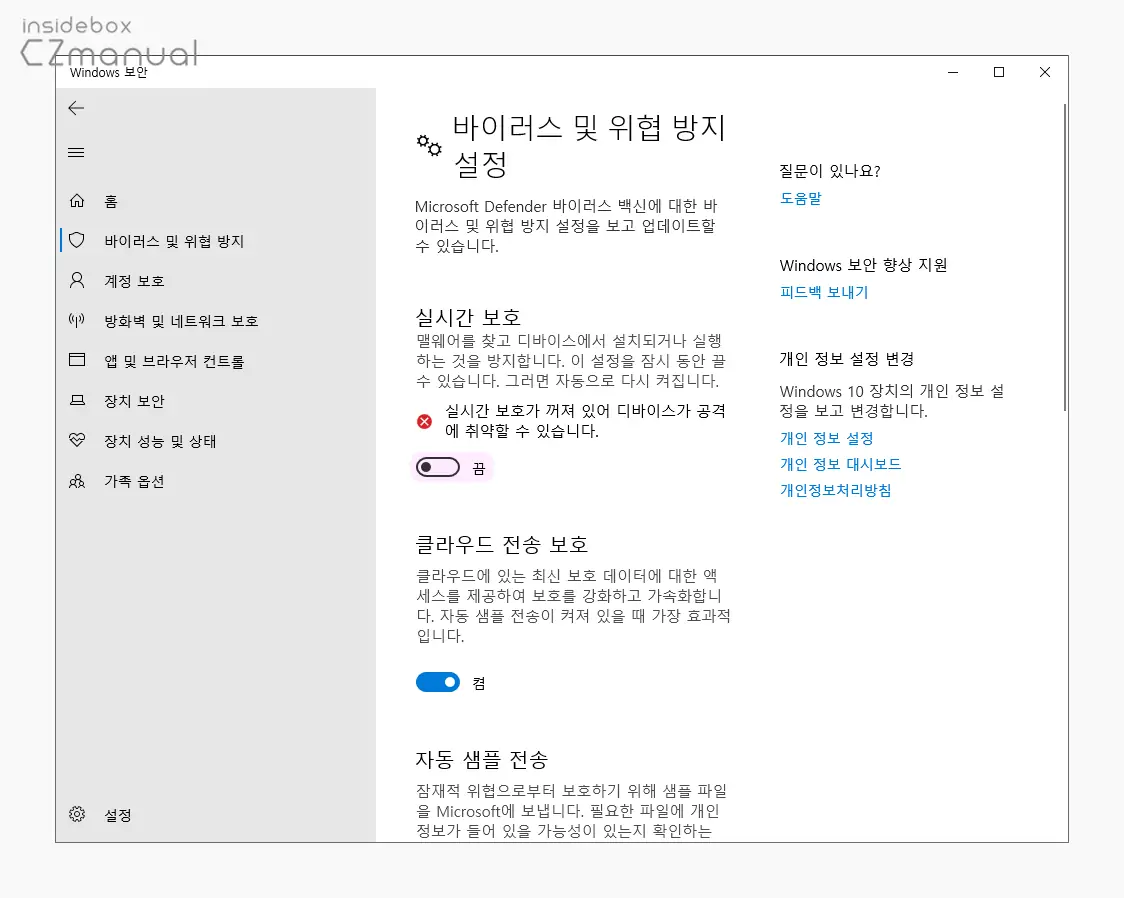
Task: Click the red realtime protection warning icon
Action: [422, 421]
